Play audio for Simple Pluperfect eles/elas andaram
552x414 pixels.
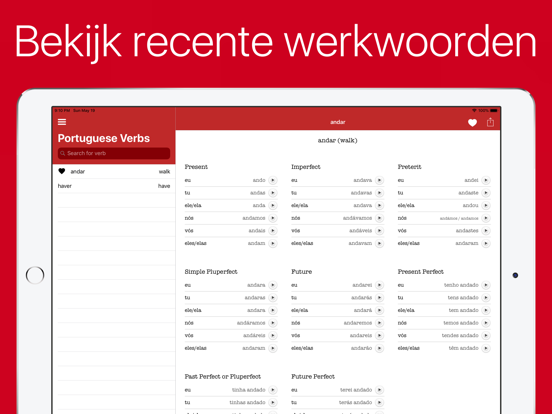[273, 348]
